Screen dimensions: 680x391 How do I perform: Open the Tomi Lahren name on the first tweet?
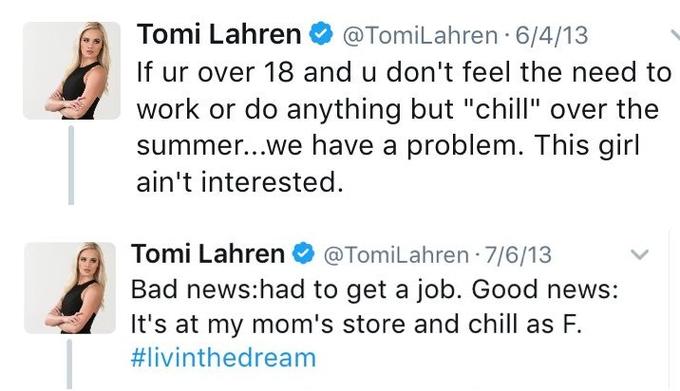click(x=219, y=34)
